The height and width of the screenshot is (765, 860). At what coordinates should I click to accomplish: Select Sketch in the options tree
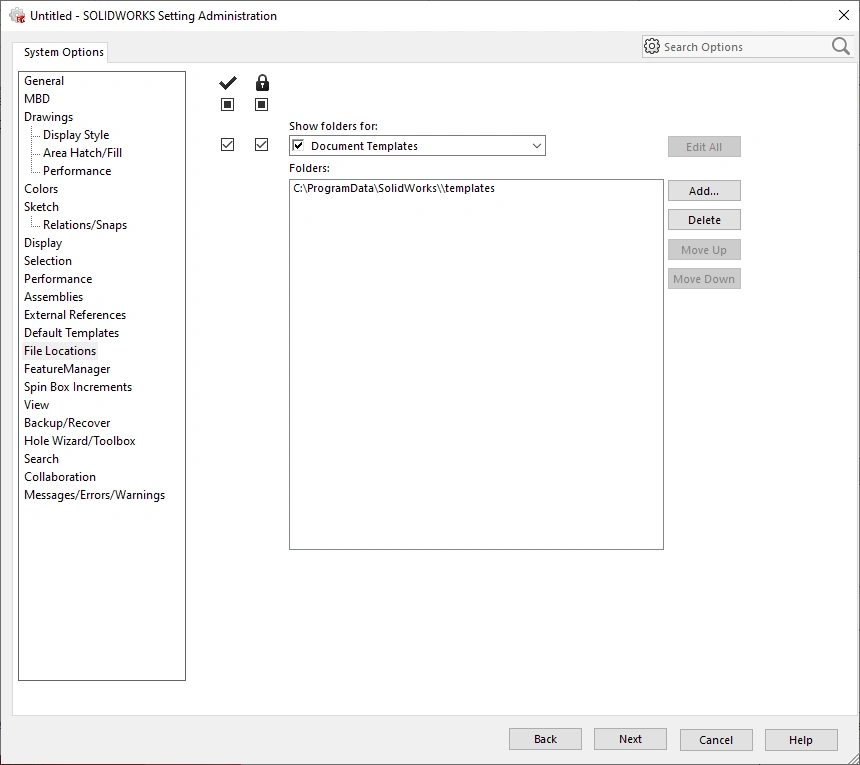(x=41, y=207)
